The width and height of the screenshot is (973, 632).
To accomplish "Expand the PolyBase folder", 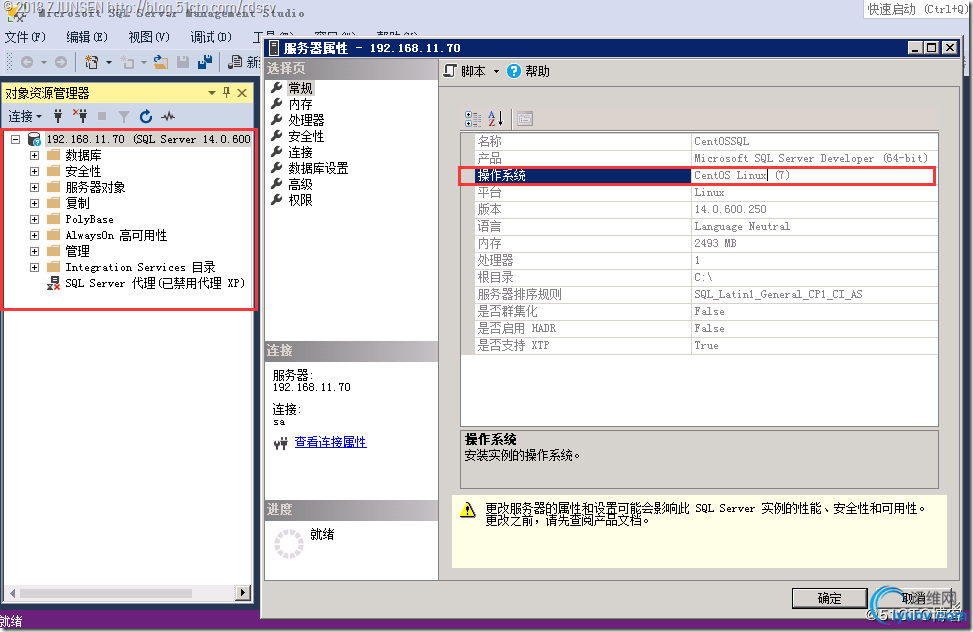I will click(x=35, y=220).
